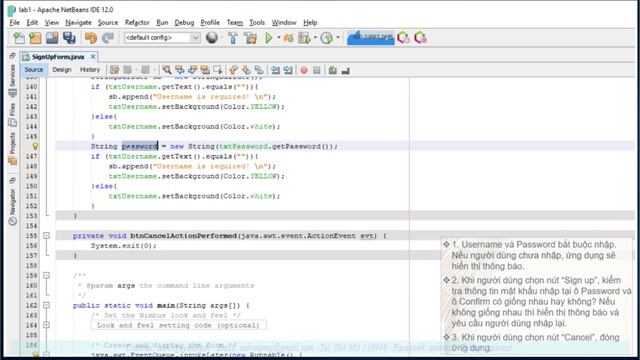Click the first icon after the memory bar
The image size is (640, 360).
[x=403, y=38]
